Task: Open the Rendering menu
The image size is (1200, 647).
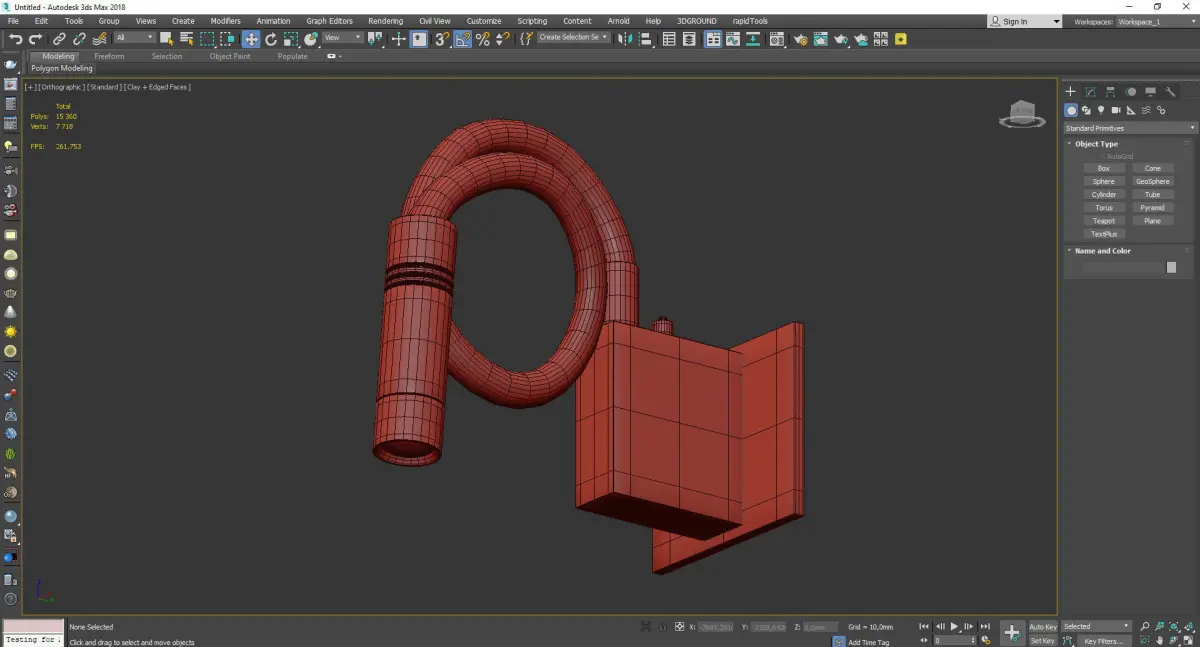Action: pos(385,21)
